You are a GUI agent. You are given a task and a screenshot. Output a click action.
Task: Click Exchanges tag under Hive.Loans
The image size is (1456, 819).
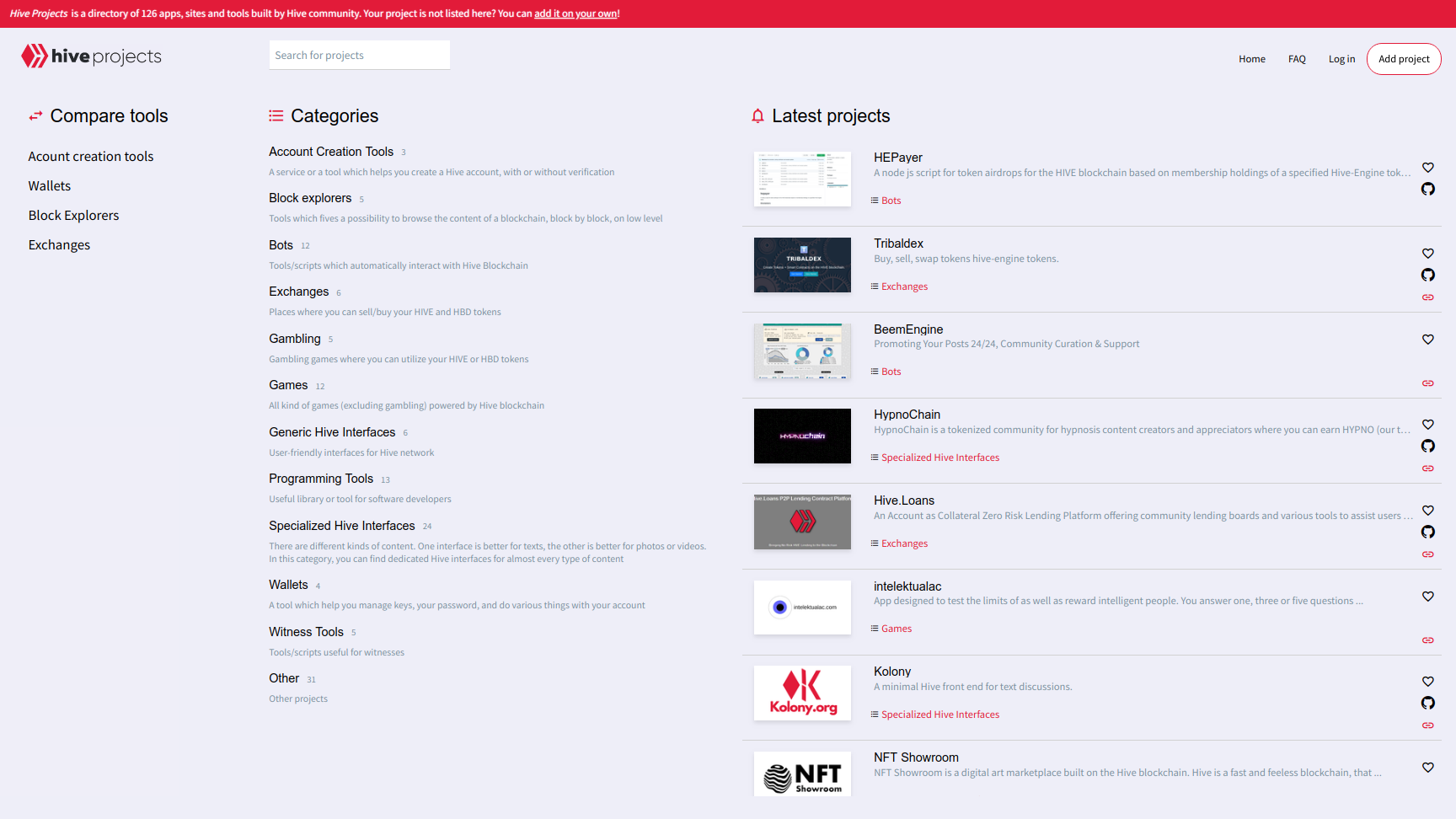[904, 543]
